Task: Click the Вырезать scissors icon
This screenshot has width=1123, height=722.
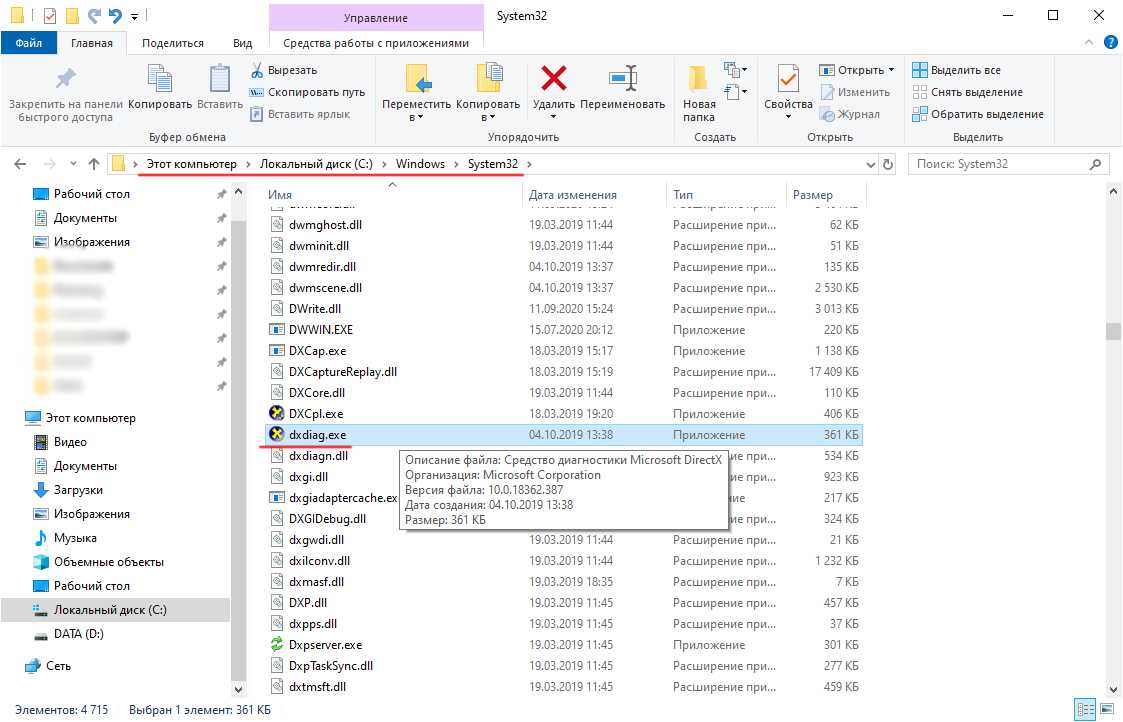Action: [x=257, y=70]
